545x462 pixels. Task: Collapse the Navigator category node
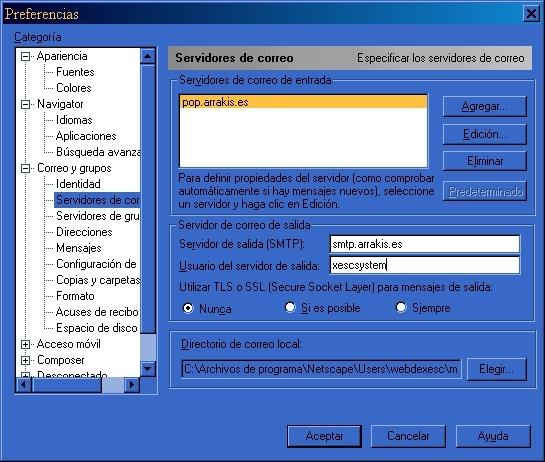point(25,104)
